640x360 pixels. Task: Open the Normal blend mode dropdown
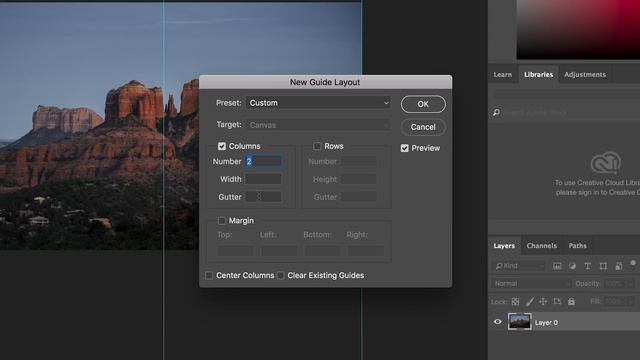tap(531, 284)
